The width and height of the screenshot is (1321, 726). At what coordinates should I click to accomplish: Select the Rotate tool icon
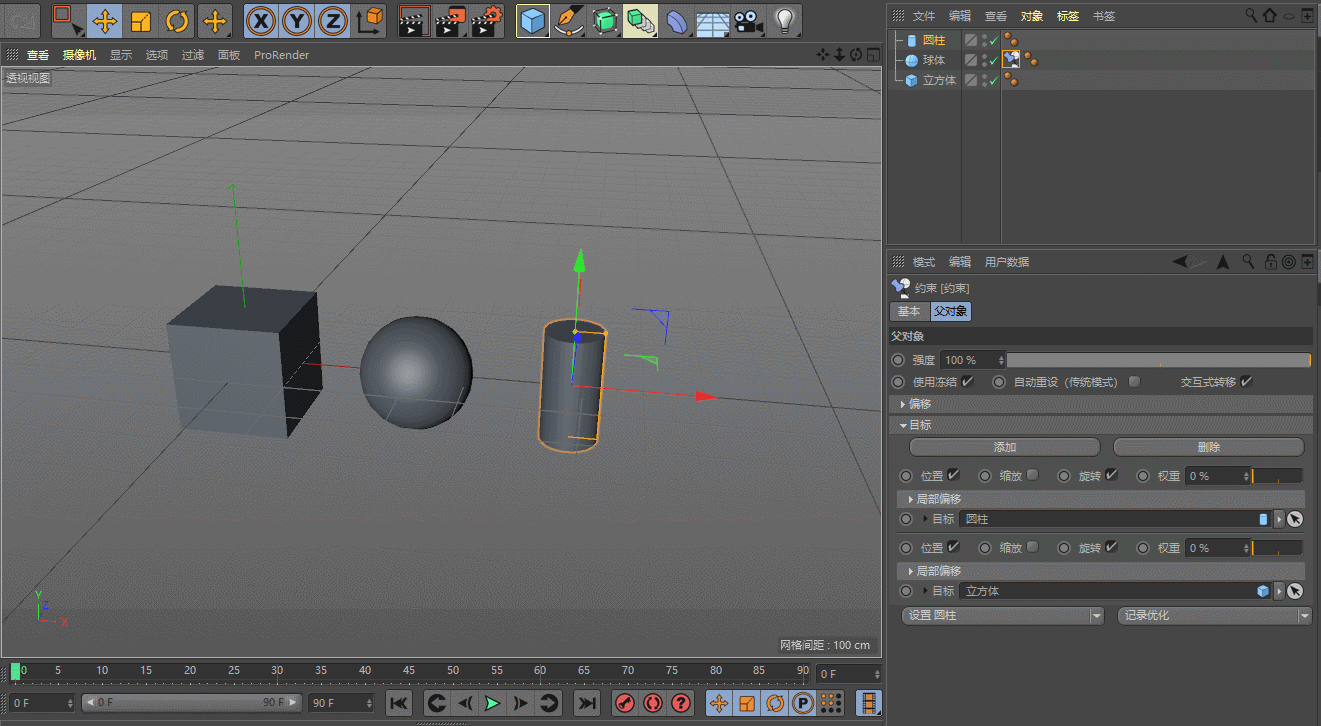point(177,20)
